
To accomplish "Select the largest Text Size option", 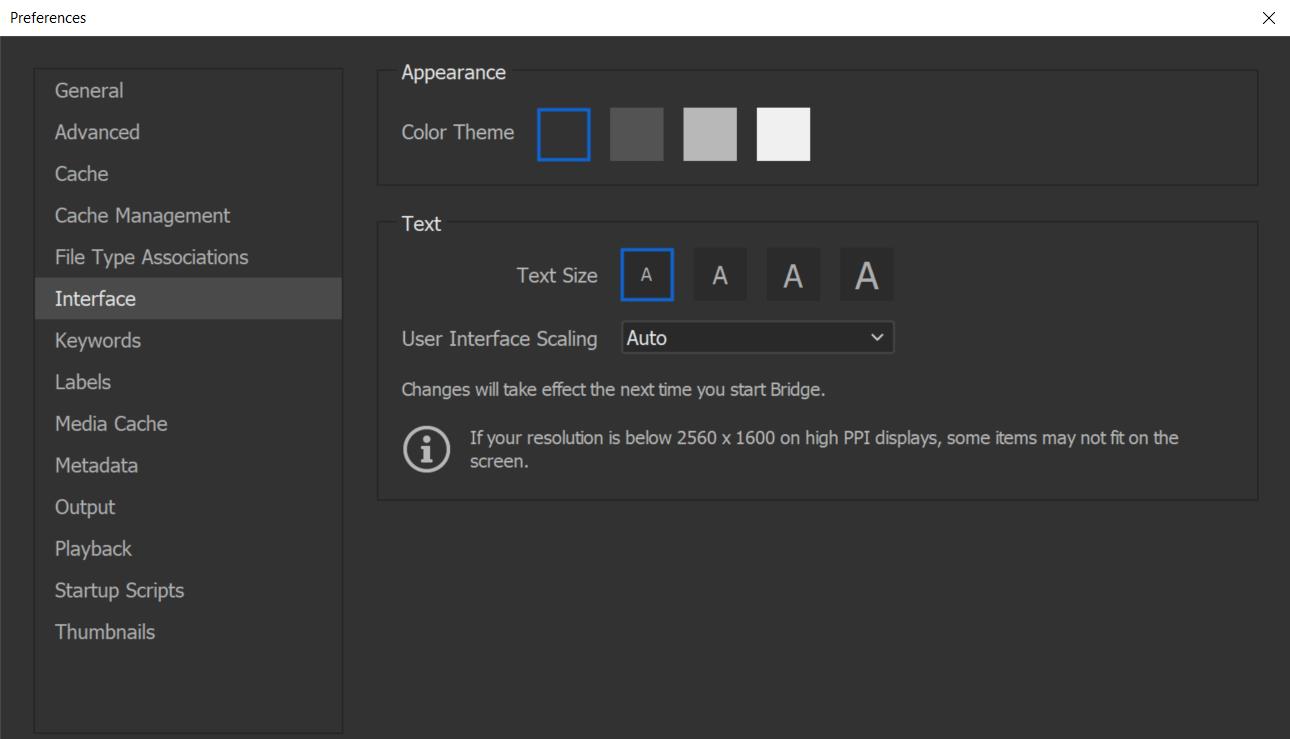I will 866,274.
